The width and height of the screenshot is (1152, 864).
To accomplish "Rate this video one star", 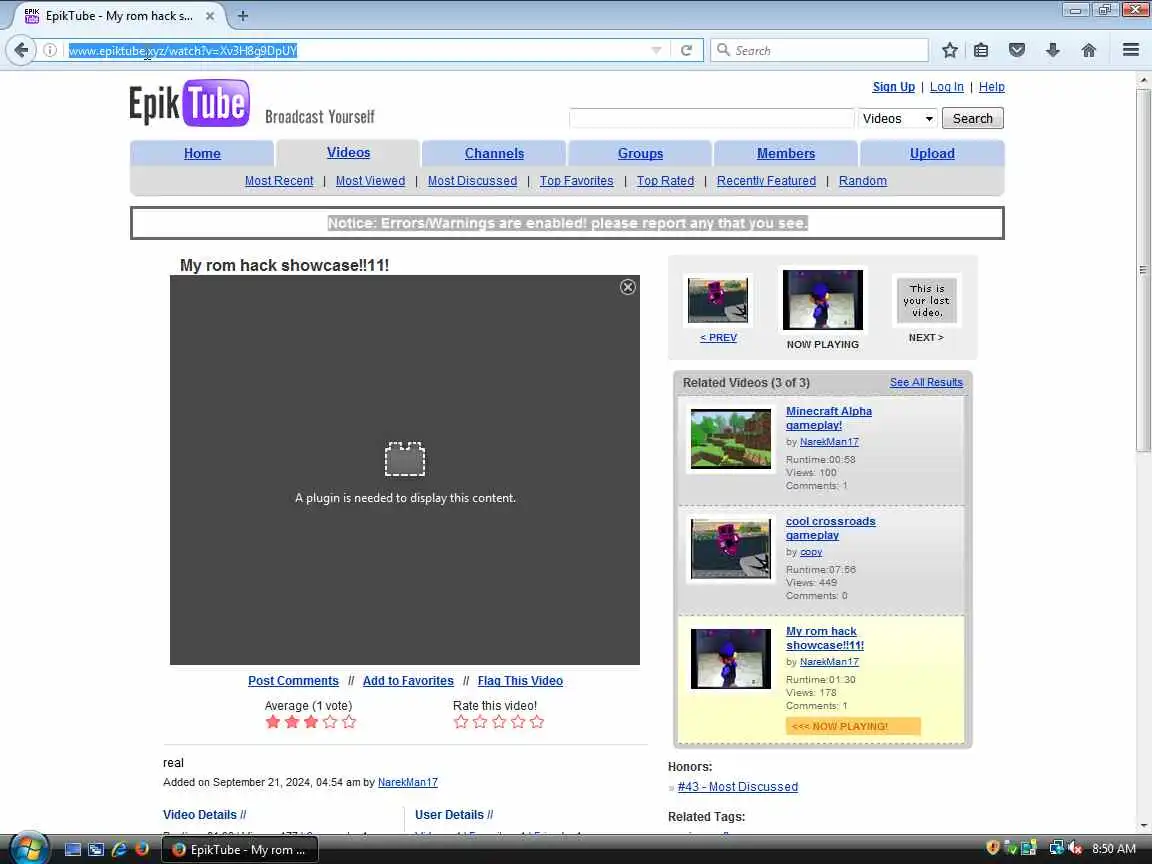I will (x=461, y=722).
